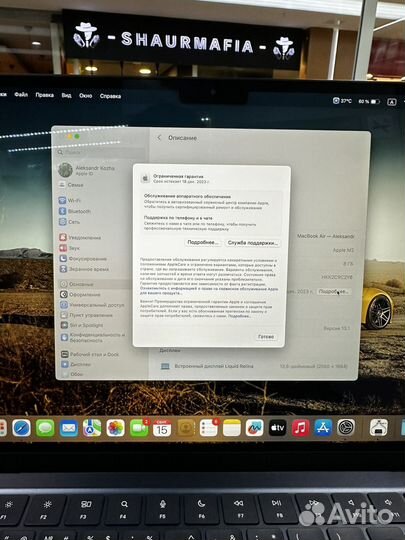Click the 60% battery status
Image resolution: width=405 pixels, height=540 pixels.
(x=369, y=101)
